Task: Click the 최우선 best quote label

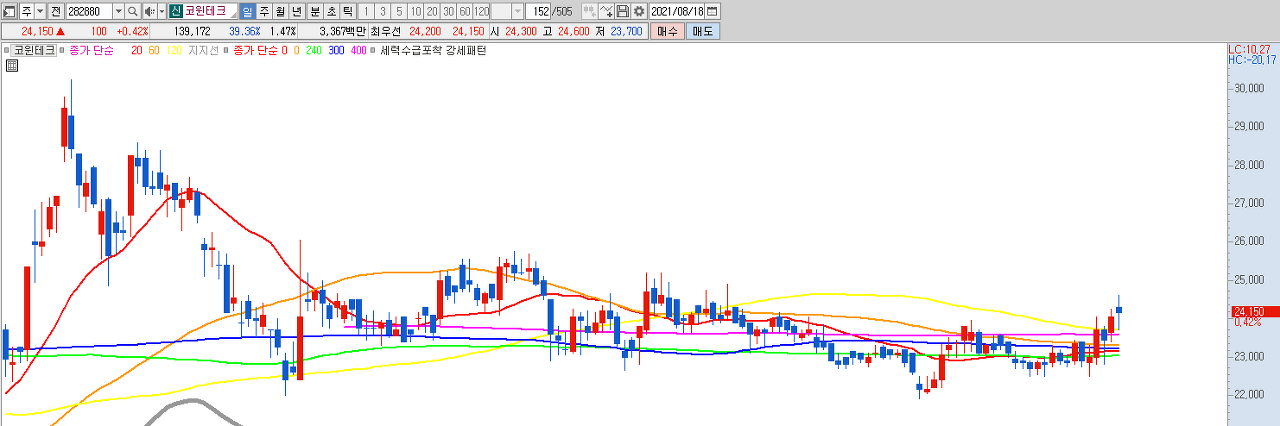Action: coord(386,31)
